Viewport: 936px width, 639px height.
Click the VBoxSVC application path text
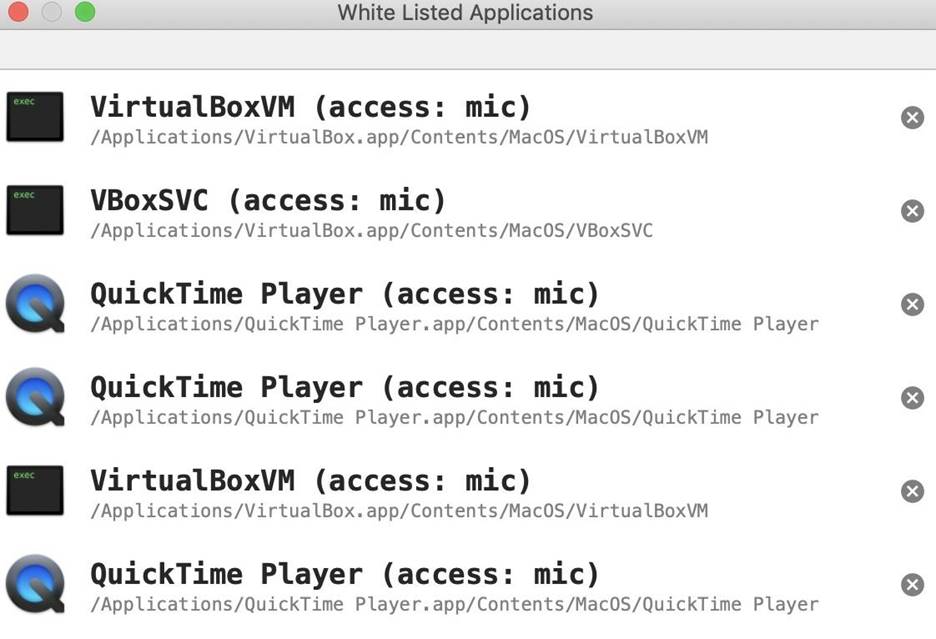tap(371, 231)
